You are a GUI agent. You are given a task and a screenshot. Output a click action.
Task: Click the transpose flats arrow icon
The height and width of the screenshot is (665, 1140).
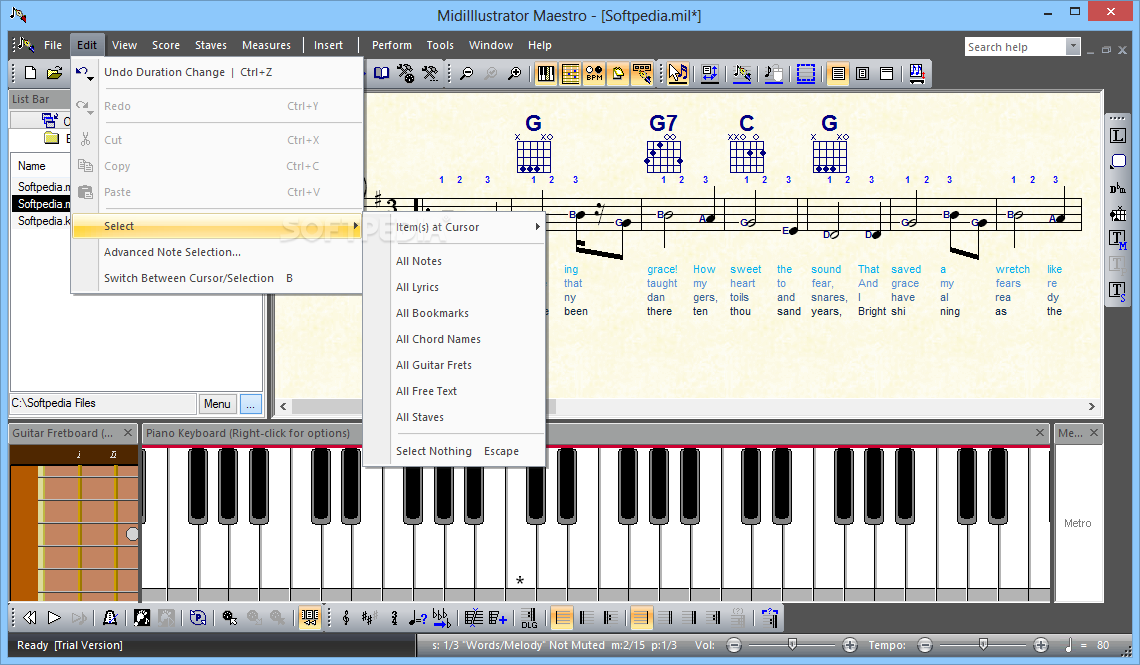point(441,618)
